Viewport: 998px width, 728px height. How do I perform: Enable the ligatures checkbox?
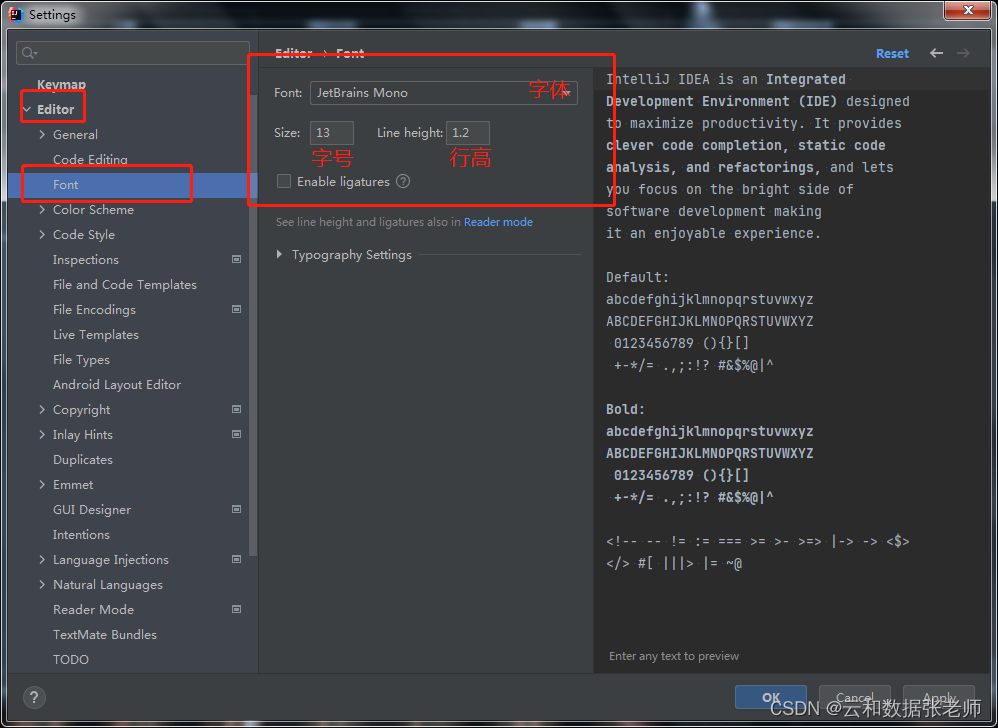[x=284, y=181]
